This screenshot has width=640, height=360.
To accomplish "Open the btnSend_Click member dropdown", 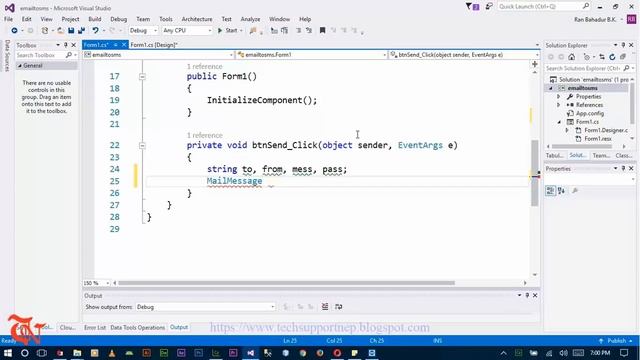I will (464, 55).
